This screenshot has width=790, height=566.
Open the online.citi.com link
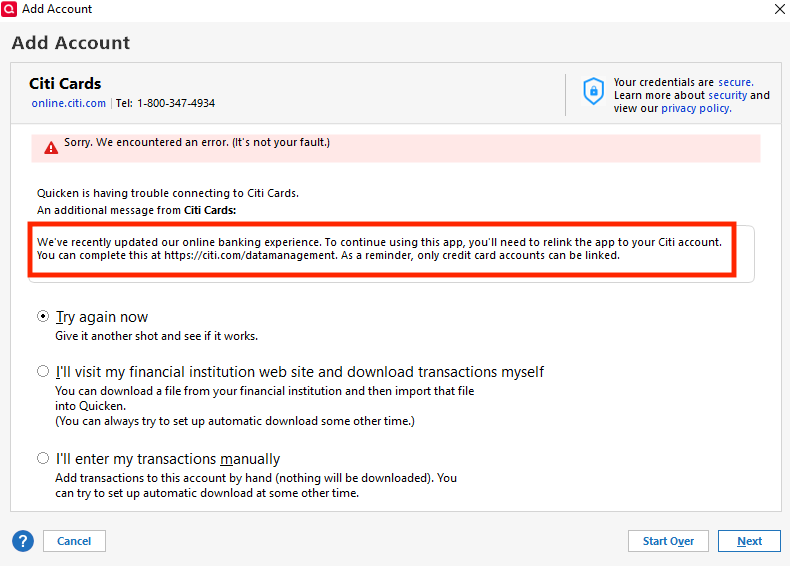click(x=68, y=103)
